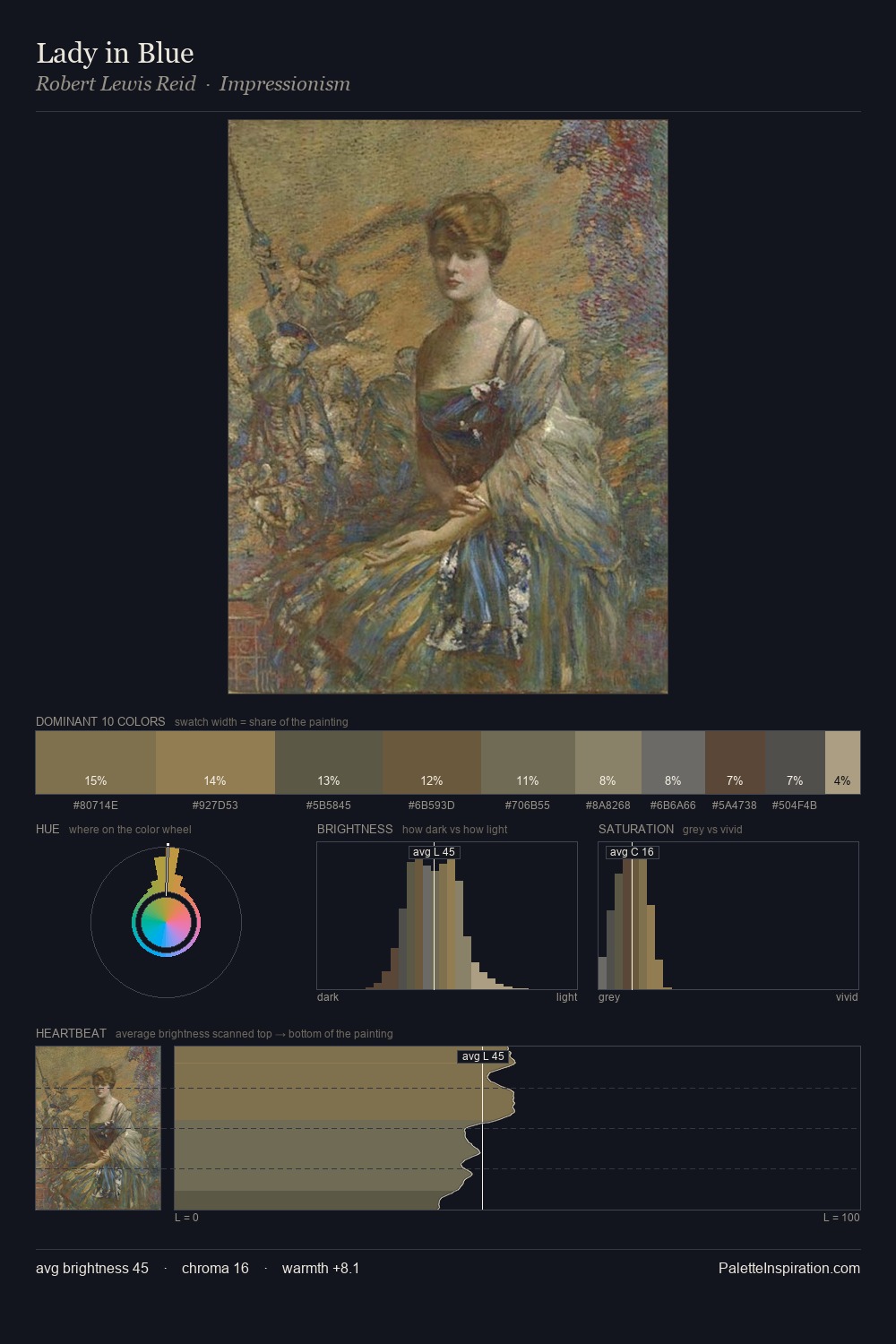This screenshot has width=896, height=1344.
Task: Click the hex code #706B55
Action: [x=528, y=806]
